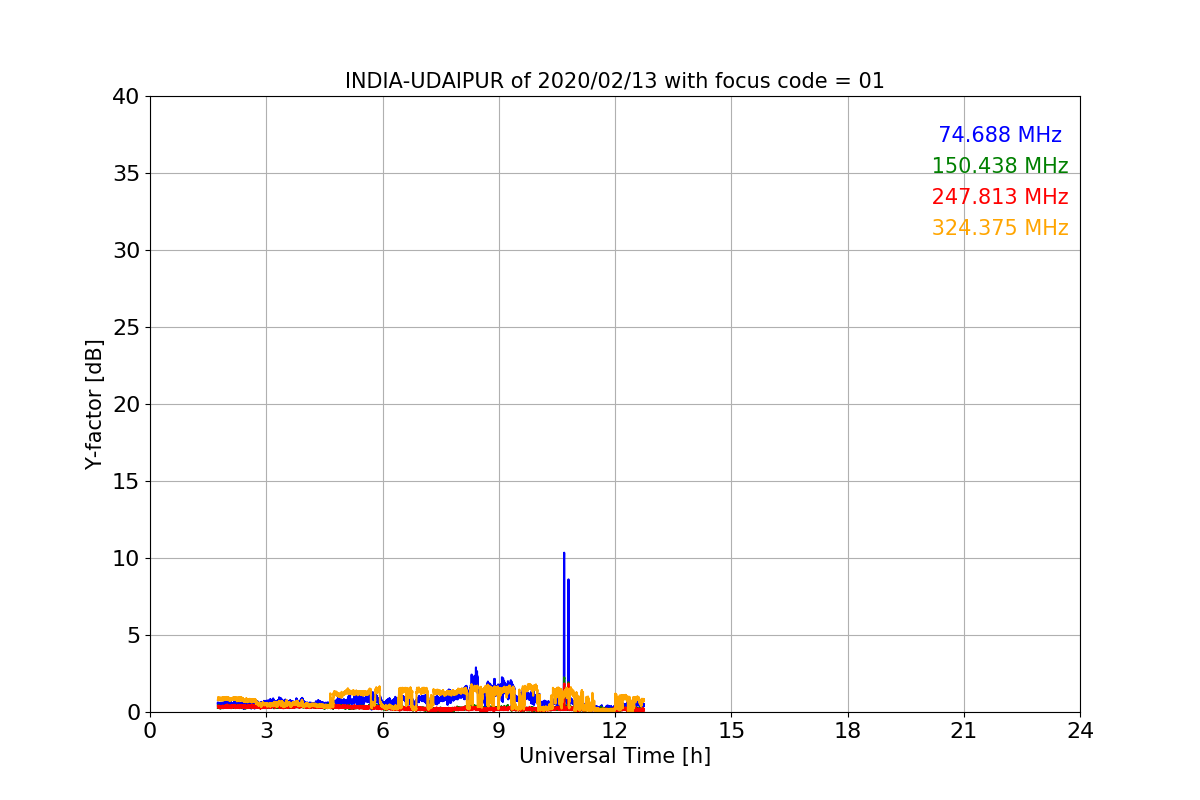
Task: Click y-axis tick label 40
Action: click(125, 97)
